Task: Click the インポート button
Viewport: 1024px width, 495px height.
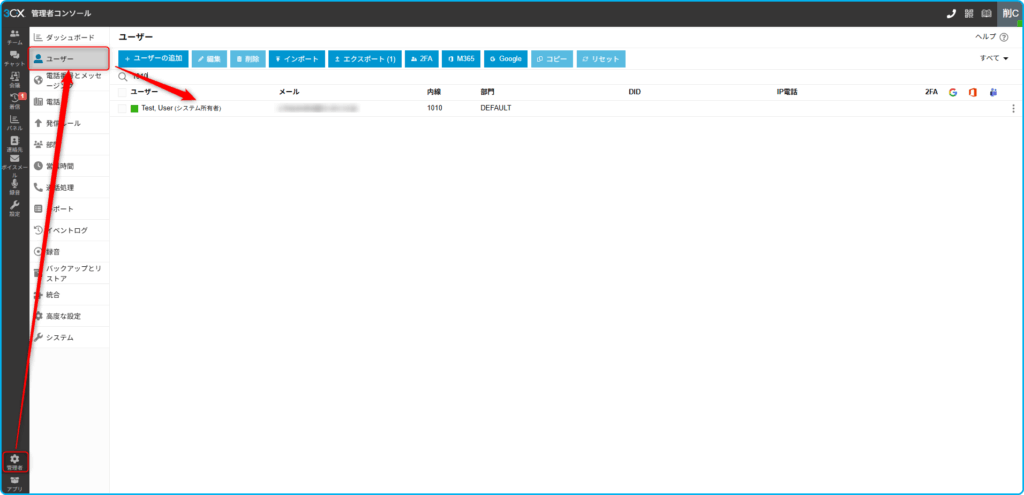Action: (296, 59)
